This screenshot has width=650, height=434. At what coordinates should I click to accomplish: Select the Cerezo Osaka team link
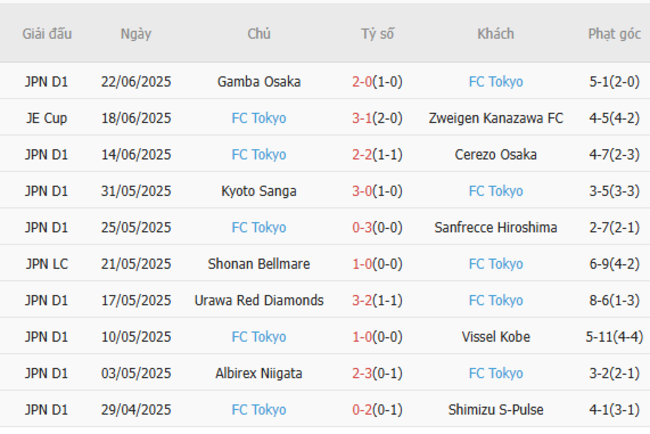tap(495, 155)
